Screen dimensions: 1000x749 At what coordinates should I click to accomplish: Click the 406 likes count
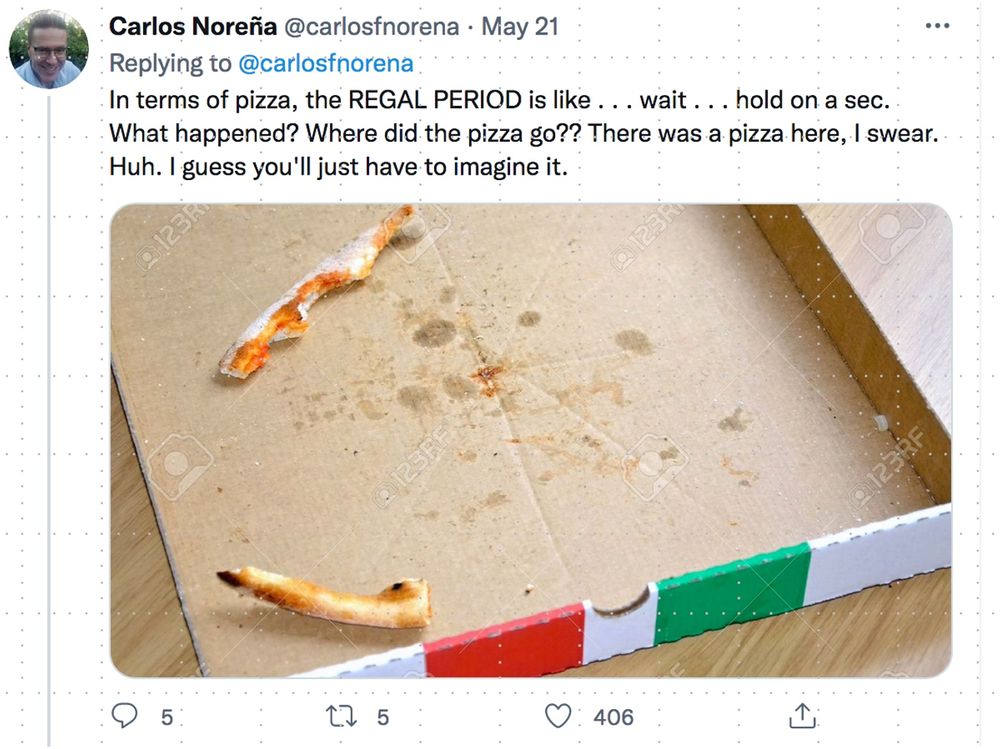click(613, 717)
